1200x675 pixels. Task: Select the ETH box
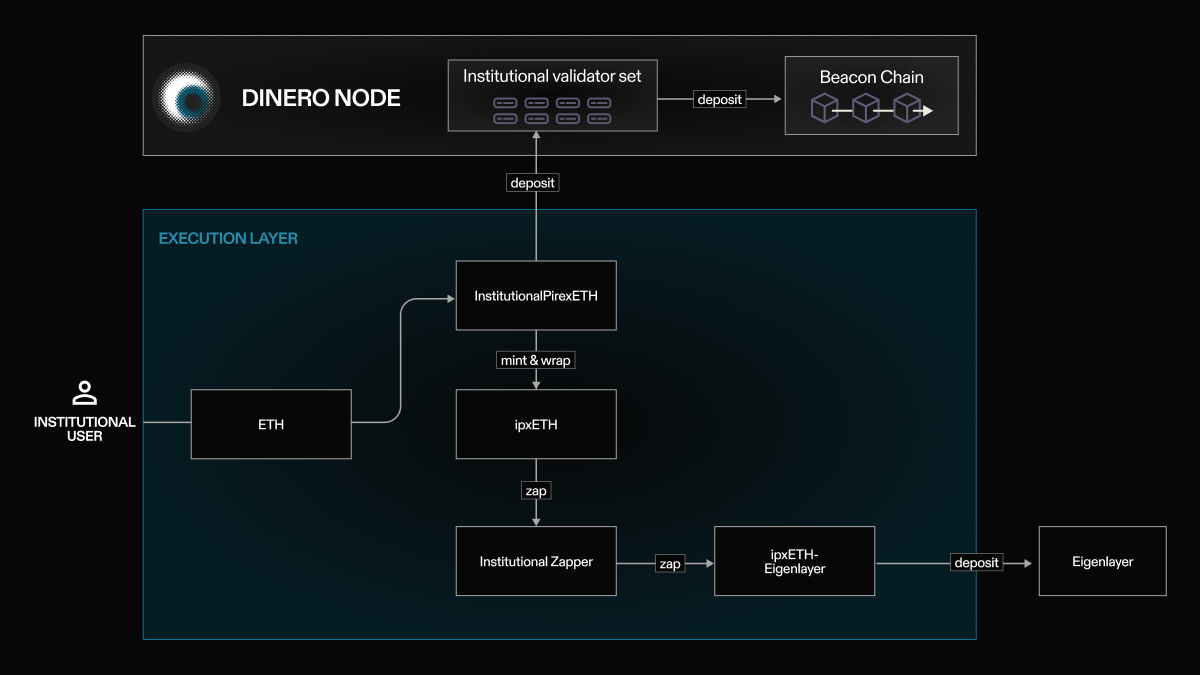coord(271,424)
